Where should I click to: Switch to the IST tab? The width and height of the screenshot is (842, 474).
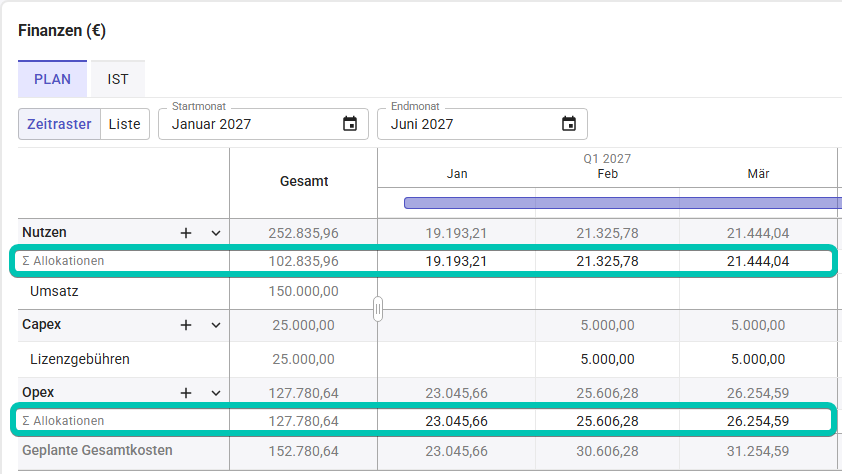tap(118, 79)
